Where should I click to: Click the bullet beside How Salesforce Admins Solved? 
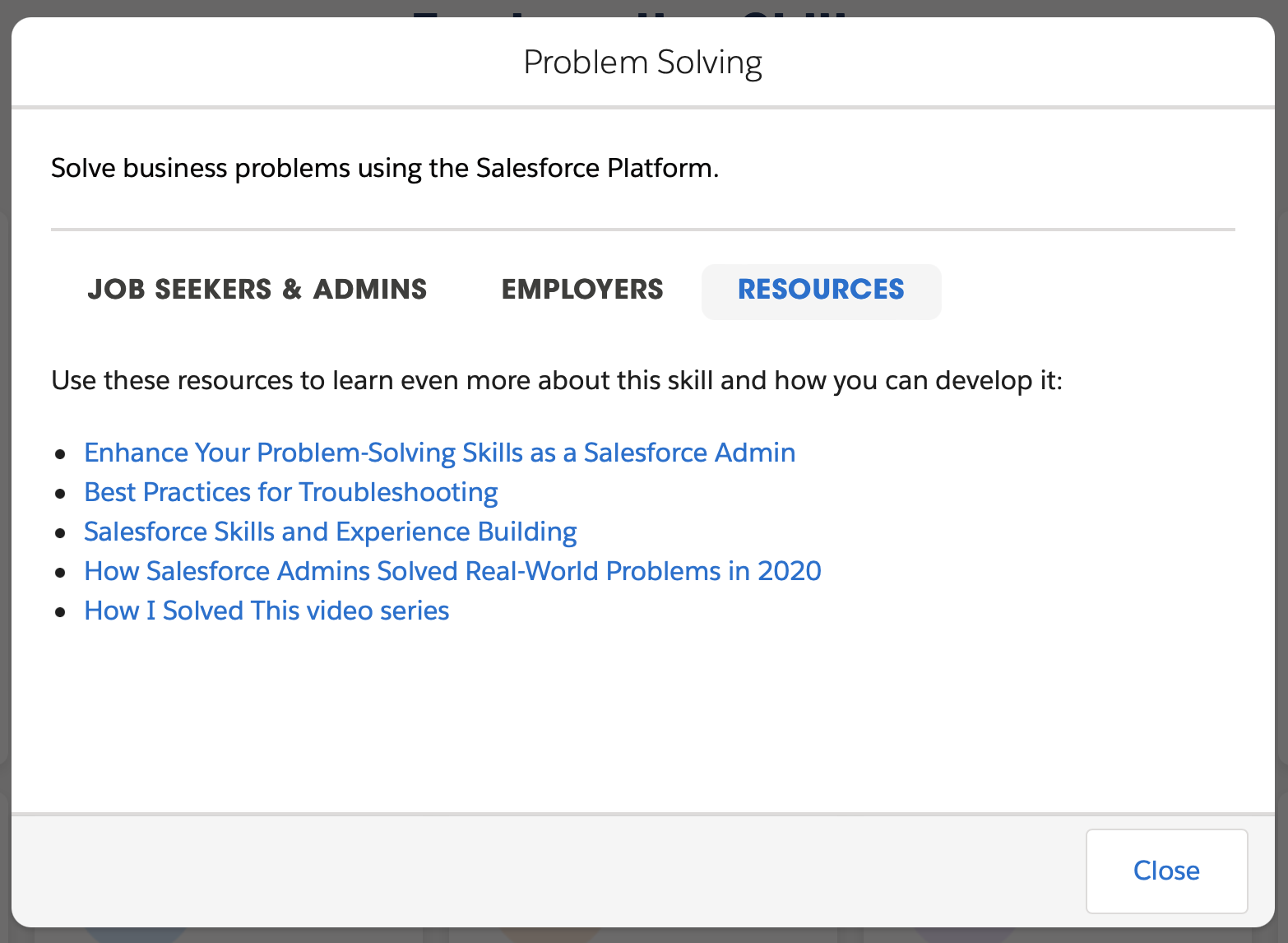(60, 573)
